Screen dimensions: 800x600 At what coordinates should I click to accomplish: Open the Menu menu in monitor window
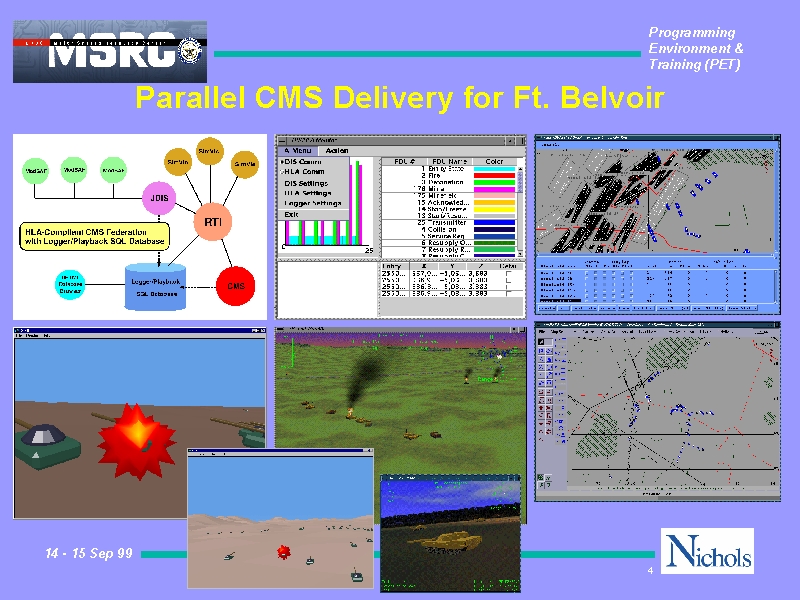pos(298,151)
